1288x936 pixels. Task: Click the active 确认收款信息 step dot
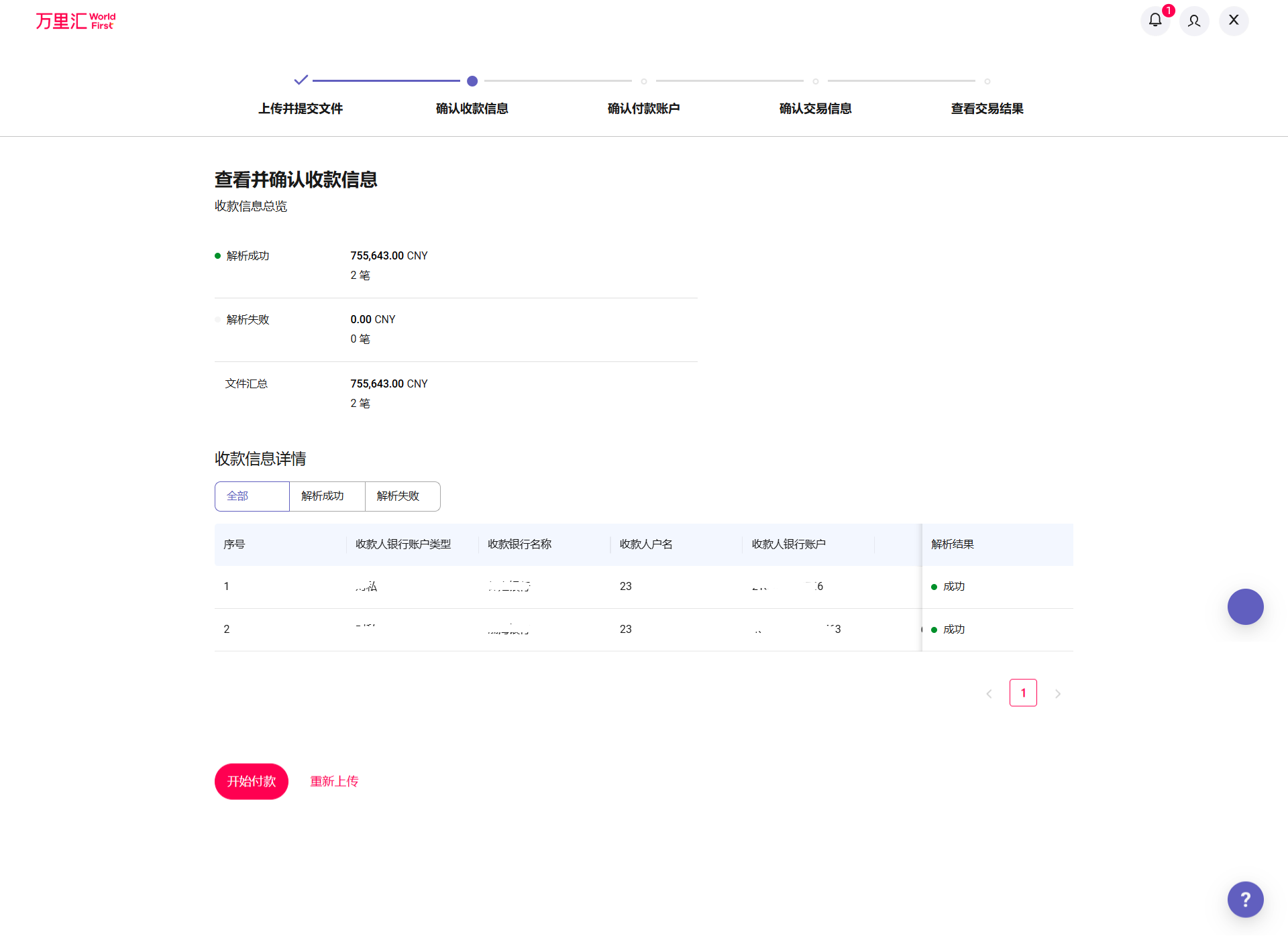coord(472,81)
